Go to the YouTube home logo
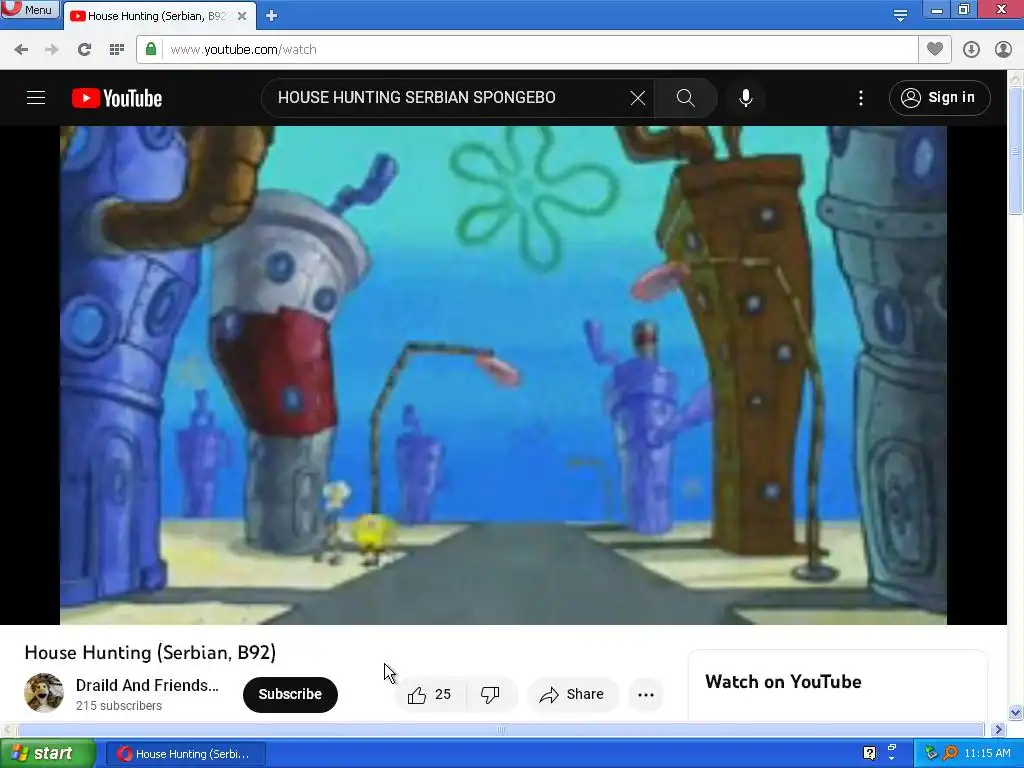This screenshot has height=768, width=1024. [x=117, y=98]
